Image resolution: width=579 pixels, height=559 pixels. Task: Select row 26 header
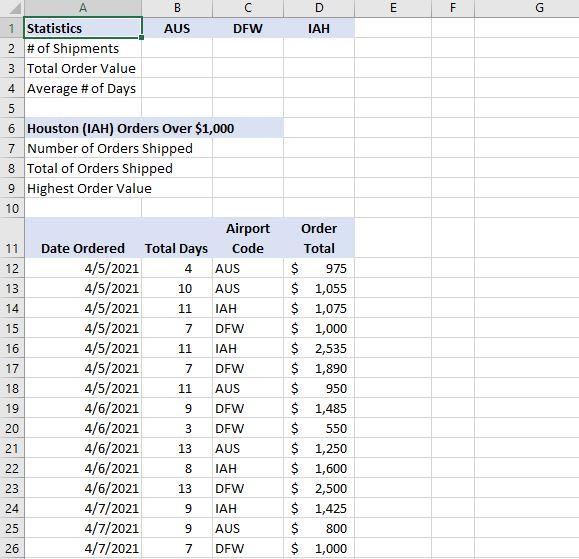[x=12, y=548]
